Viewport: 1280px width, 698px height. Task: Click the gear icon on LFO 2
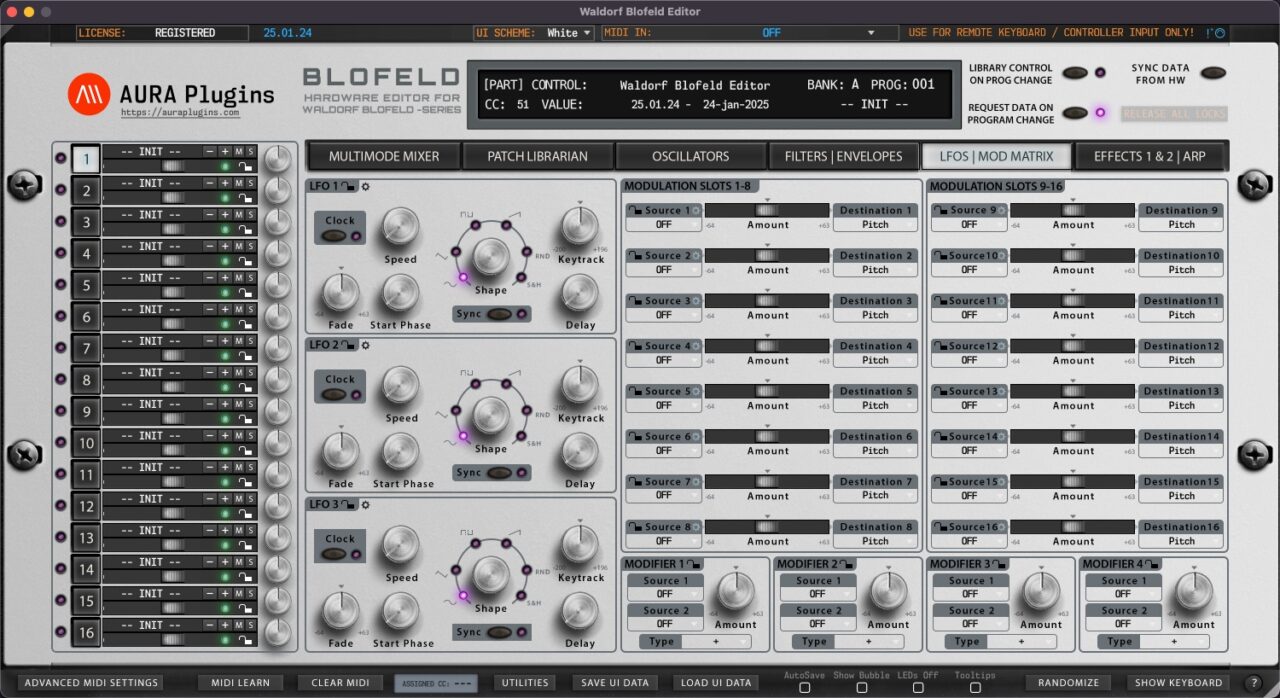tap(365, 343)
